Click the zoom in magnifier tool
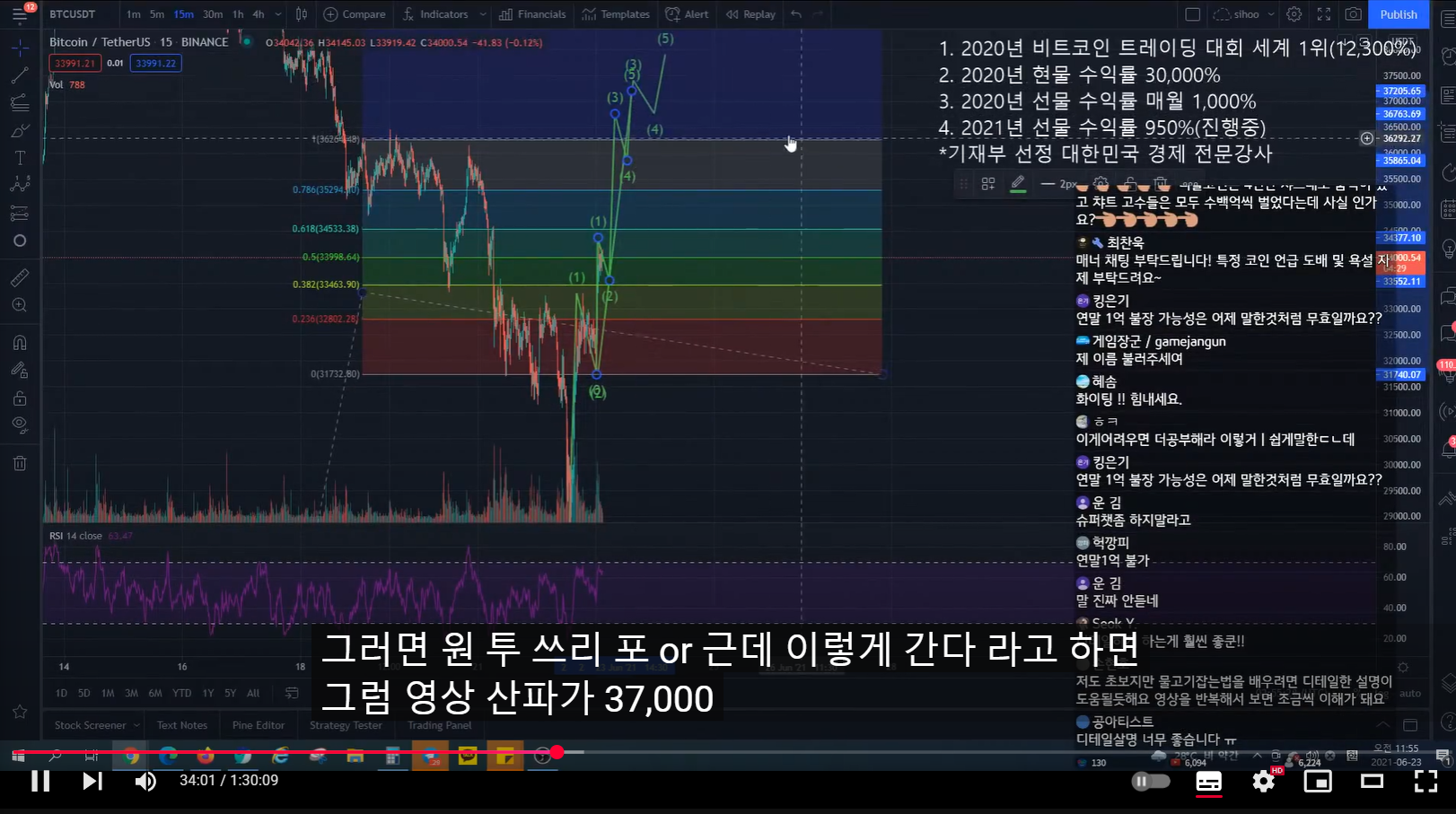The width and height of the screenshot is (1456, 814). tap(20, 306)
